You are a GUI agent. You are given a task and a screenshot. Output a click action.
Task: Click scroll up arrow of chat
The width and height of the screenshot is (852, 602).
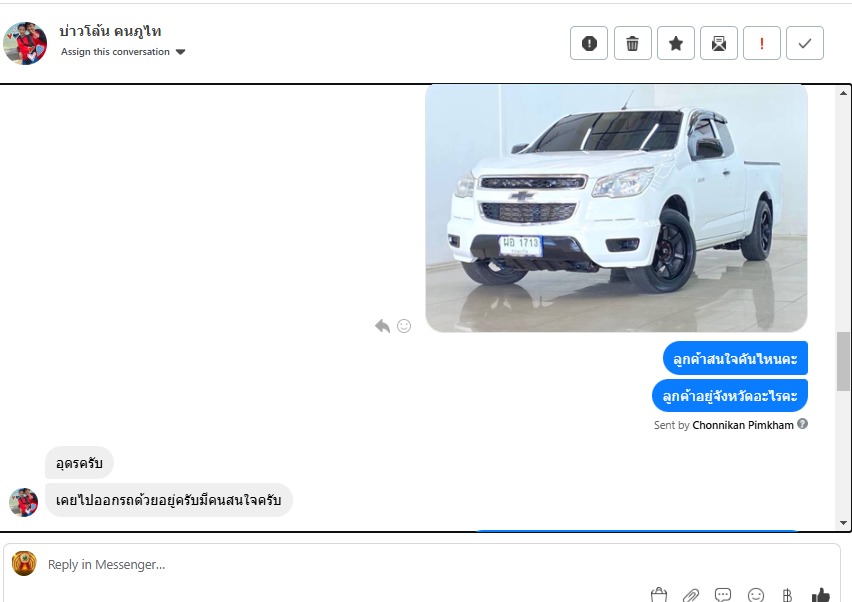tap(843, 93)
